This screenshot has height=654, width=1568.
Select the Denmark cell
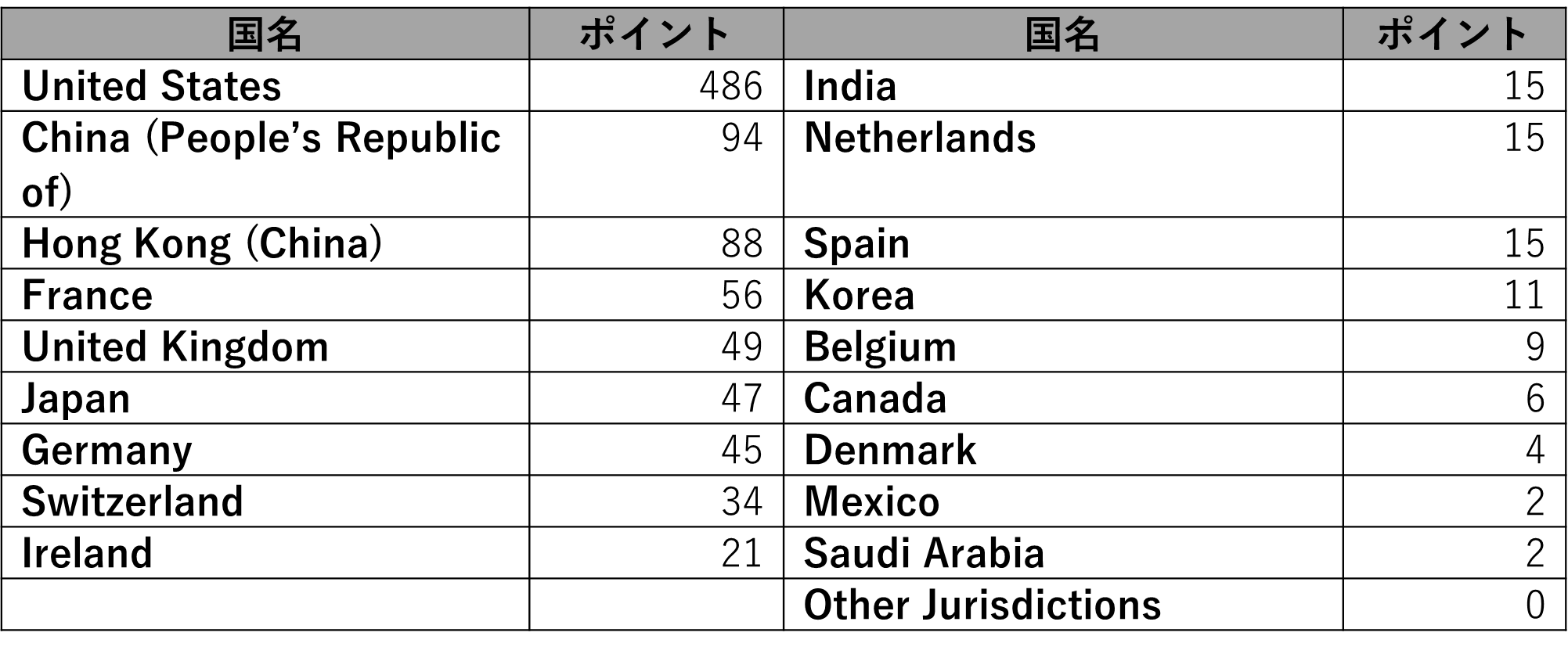coord(1063,450)
